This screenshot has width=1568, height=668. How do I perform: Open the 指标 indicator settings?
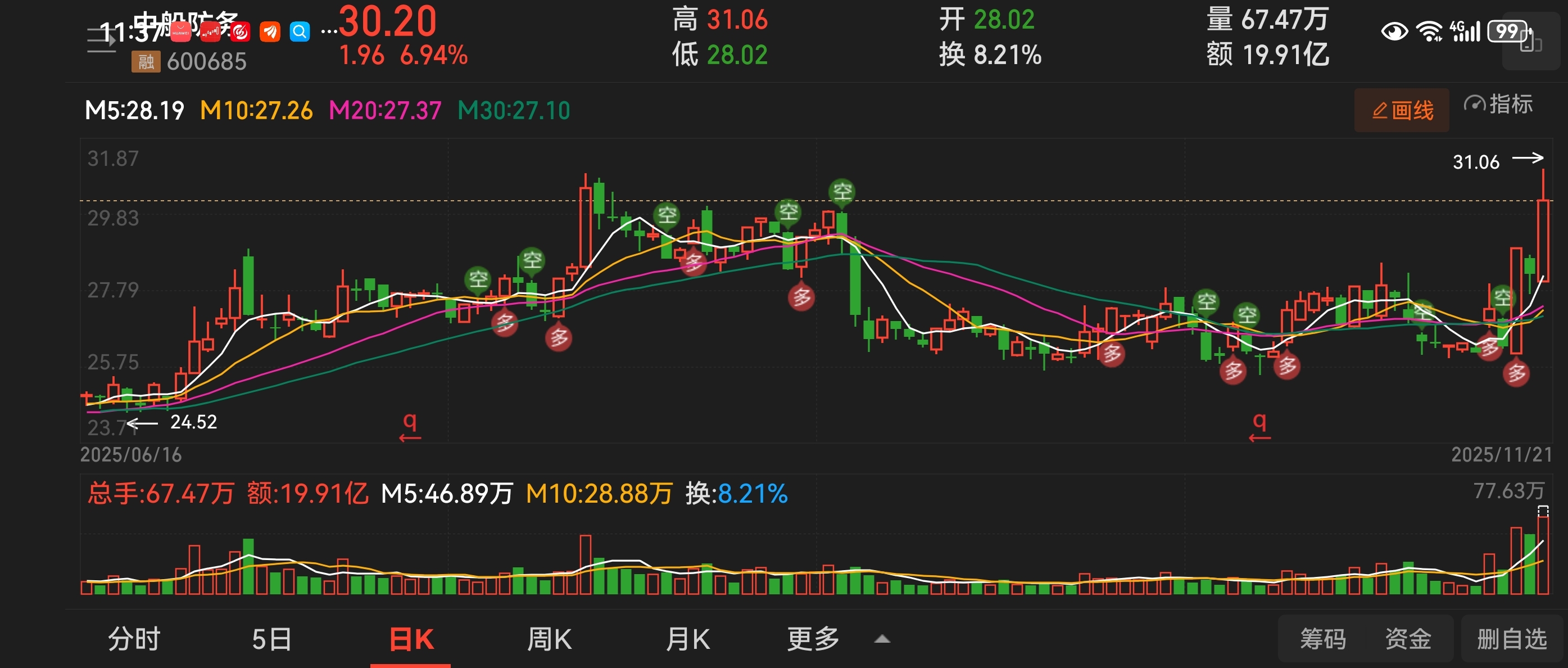coord(1498,105)
